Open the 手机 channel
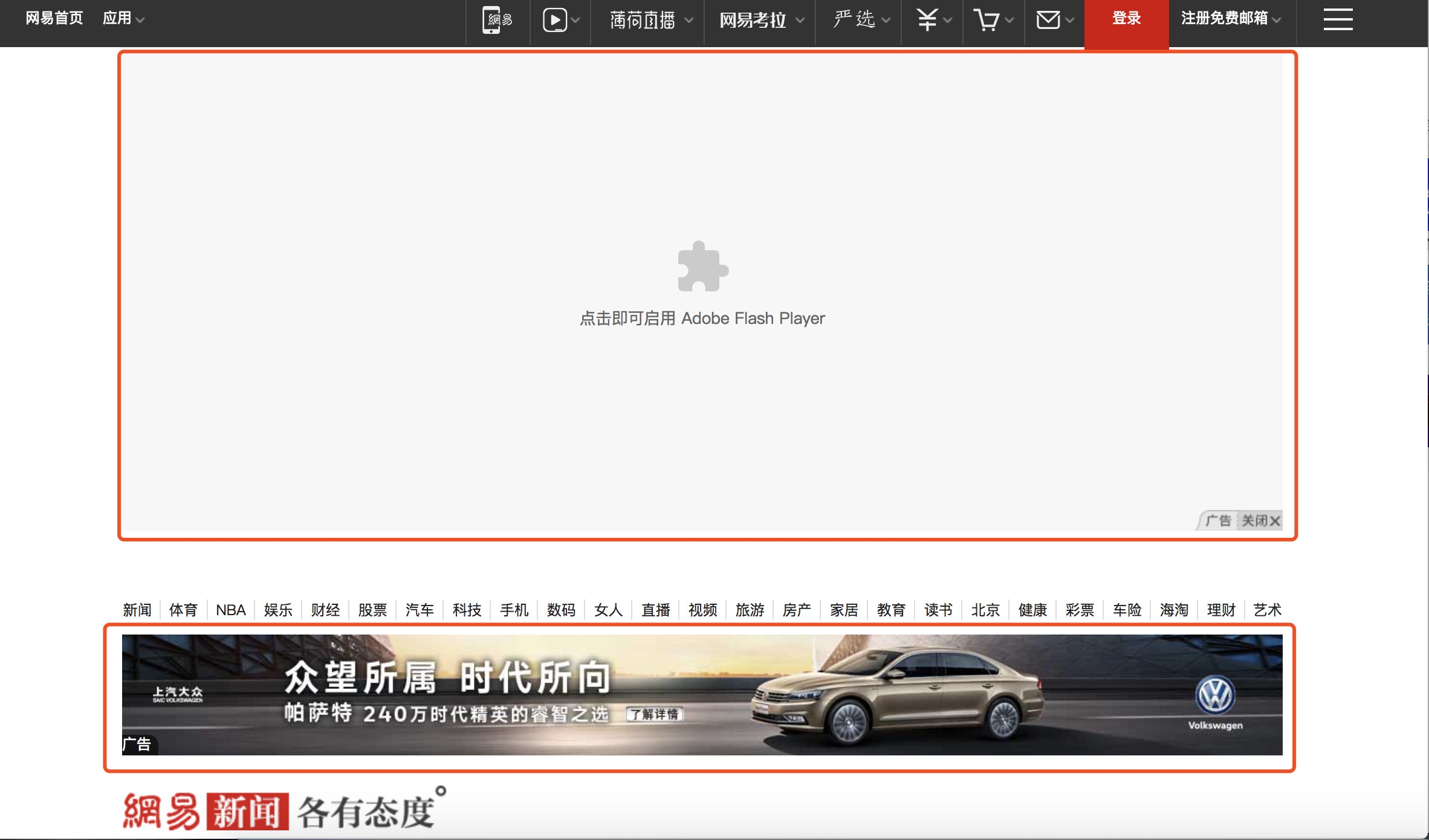This screenshot has width=1429, height=840. coord(514,610)
